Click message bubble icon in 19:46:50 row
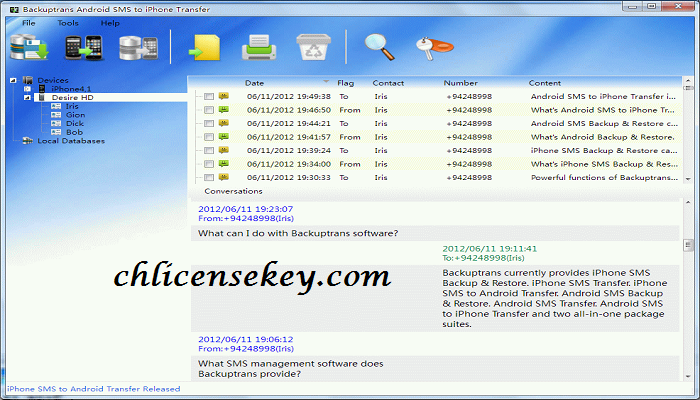 [224, 110]
